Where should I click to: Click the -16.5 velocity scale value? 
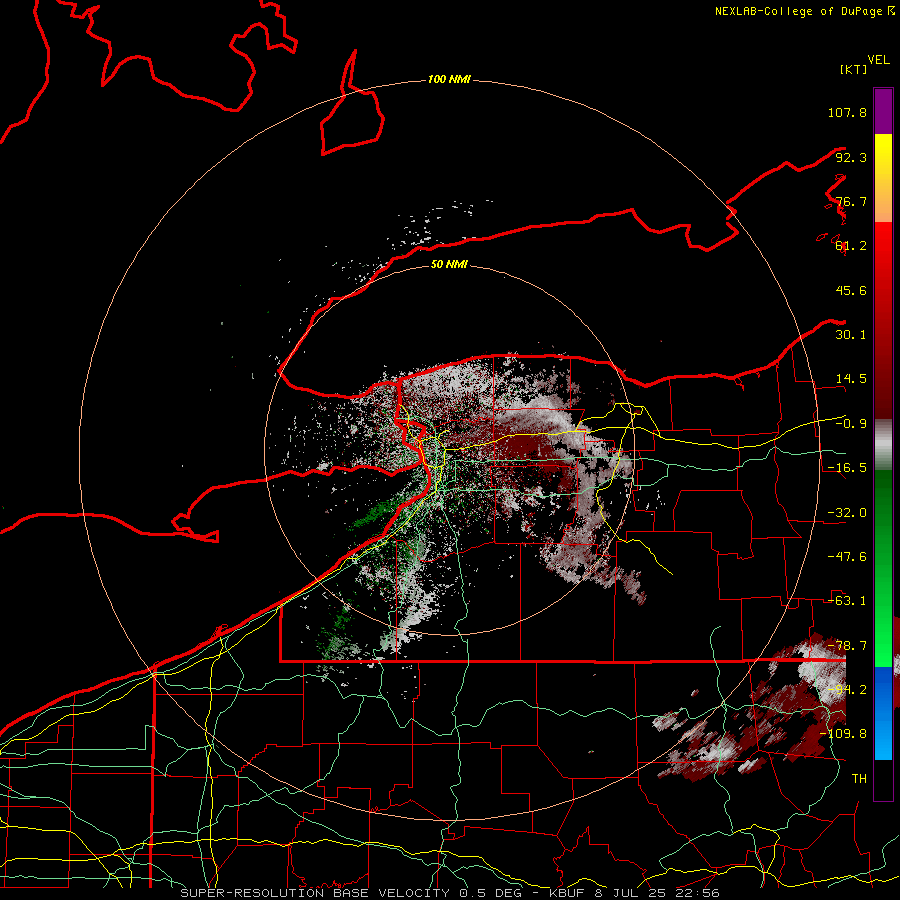(x=847, y=468)
